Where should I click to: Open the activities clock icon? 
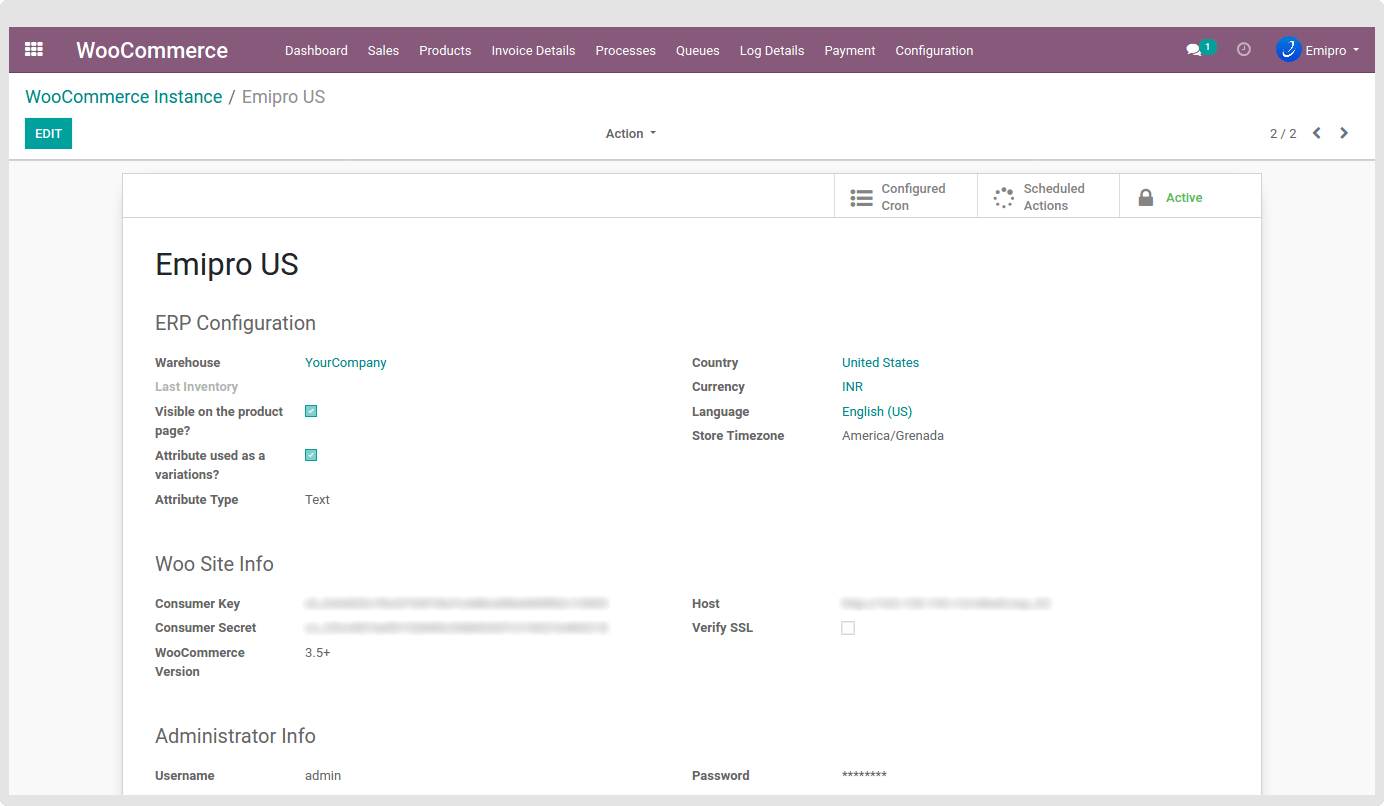[1244, 49]
